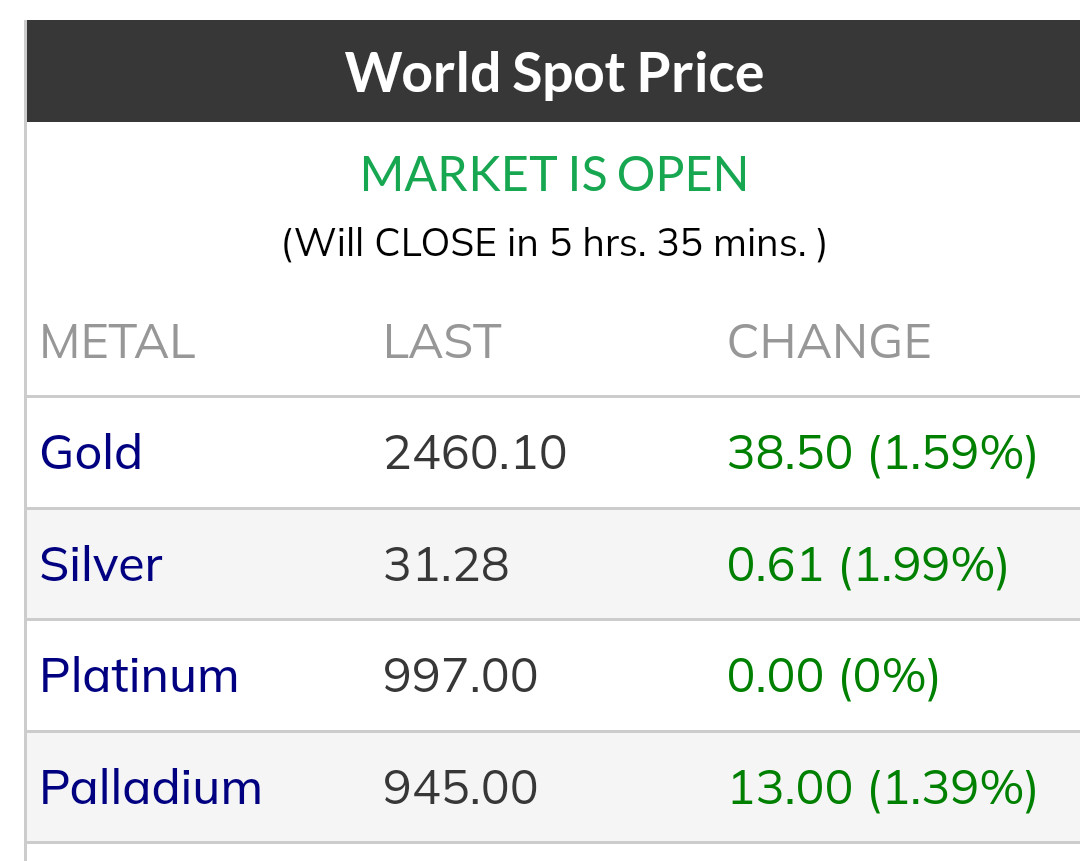Click Gold's percentage change 1.59%
1080x861 pixels.
(953, 453)
